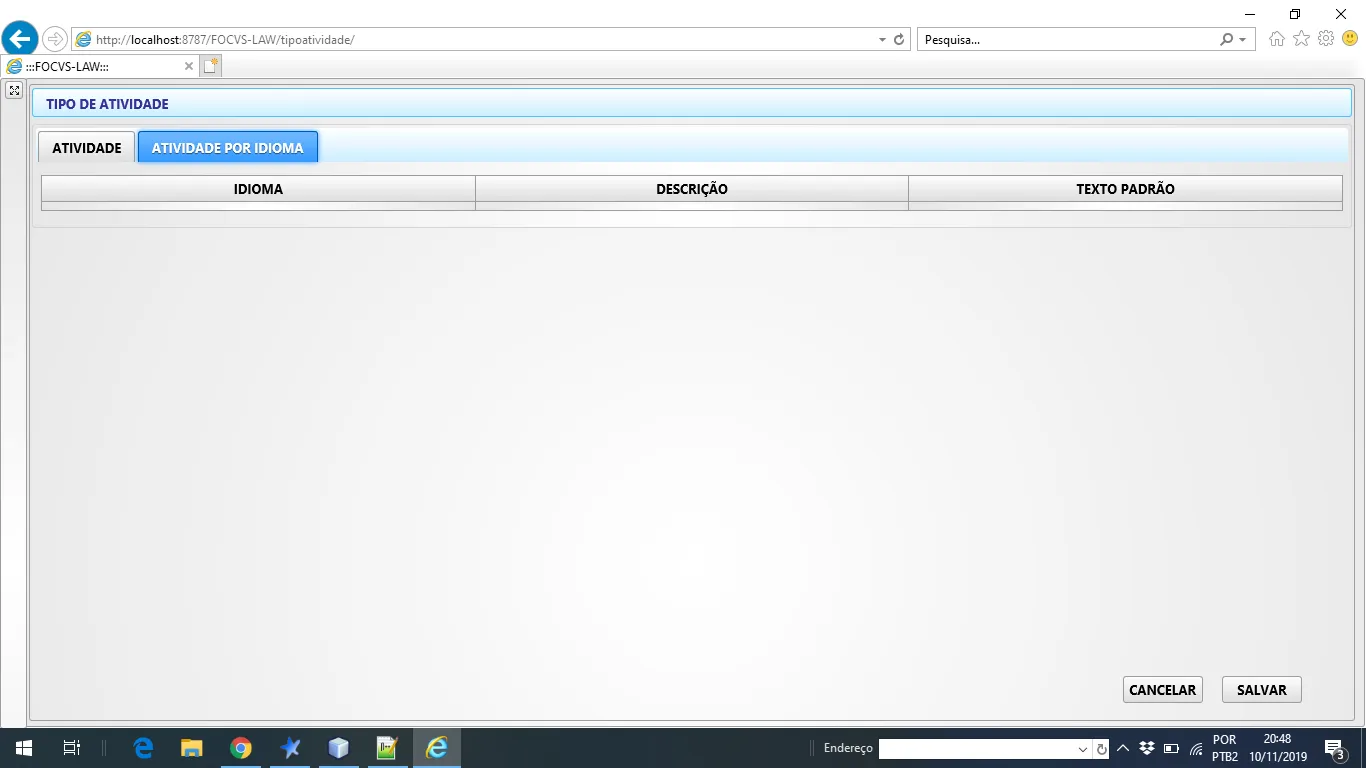This screenshot has height=768, width=1366.
Task: Close the :::FOCVS-LAW::: browser tab
Action: 189,66
